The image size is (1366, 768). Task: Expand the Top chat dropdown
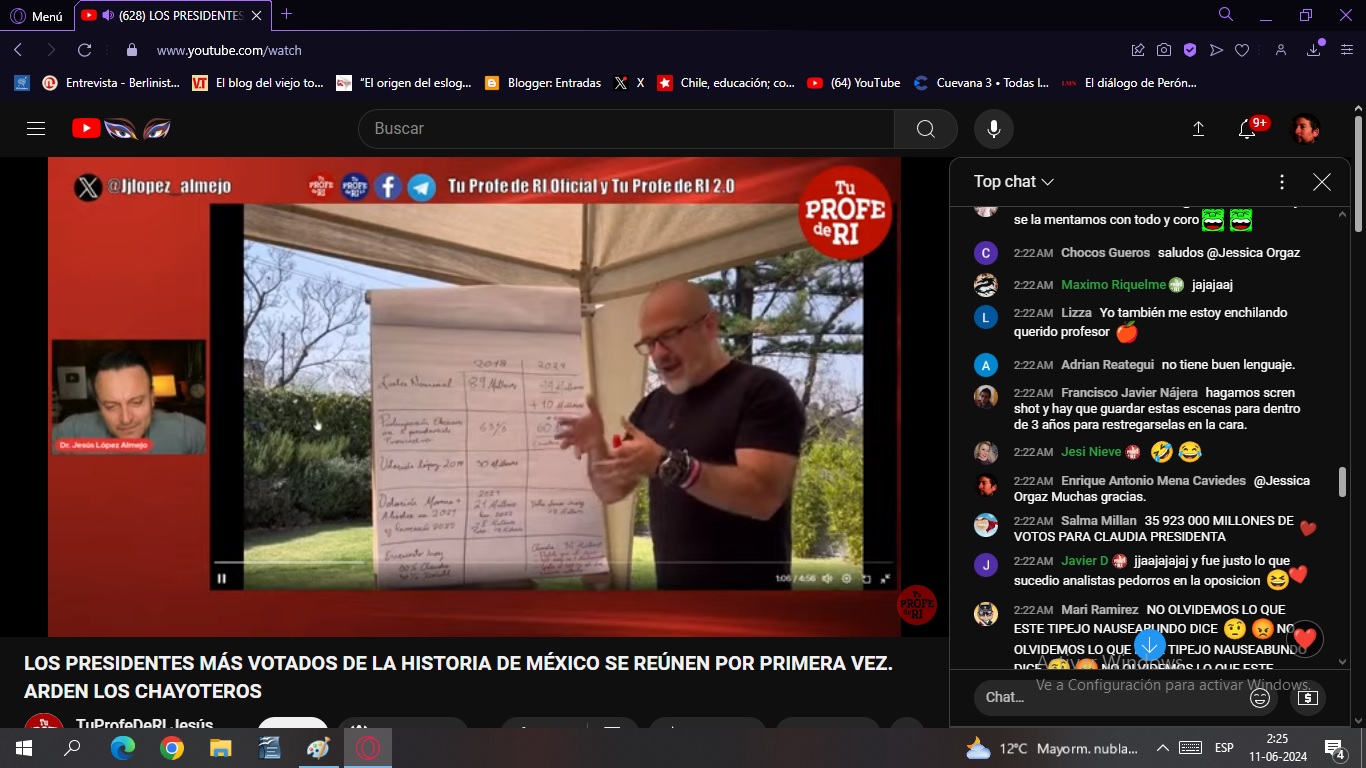[x=1014, y=181]
